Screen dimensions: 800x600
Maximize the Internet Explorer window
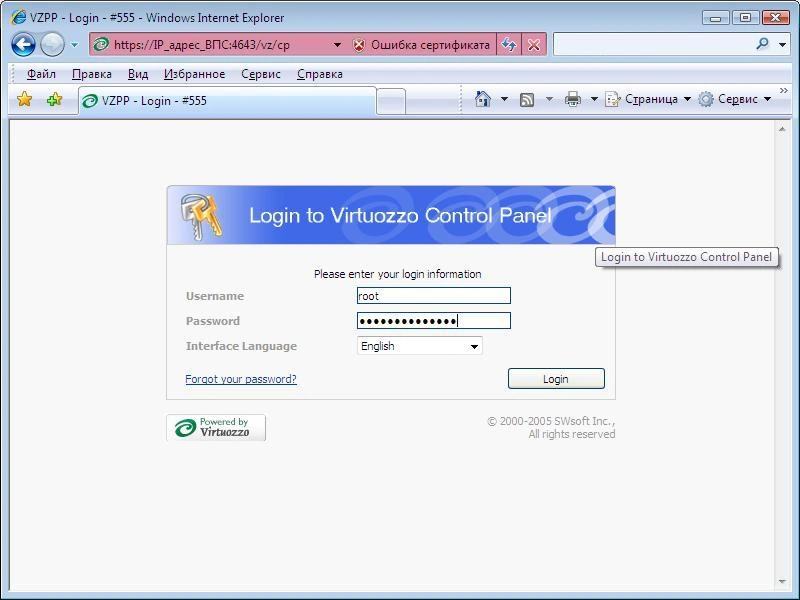(x=745, y=18)
